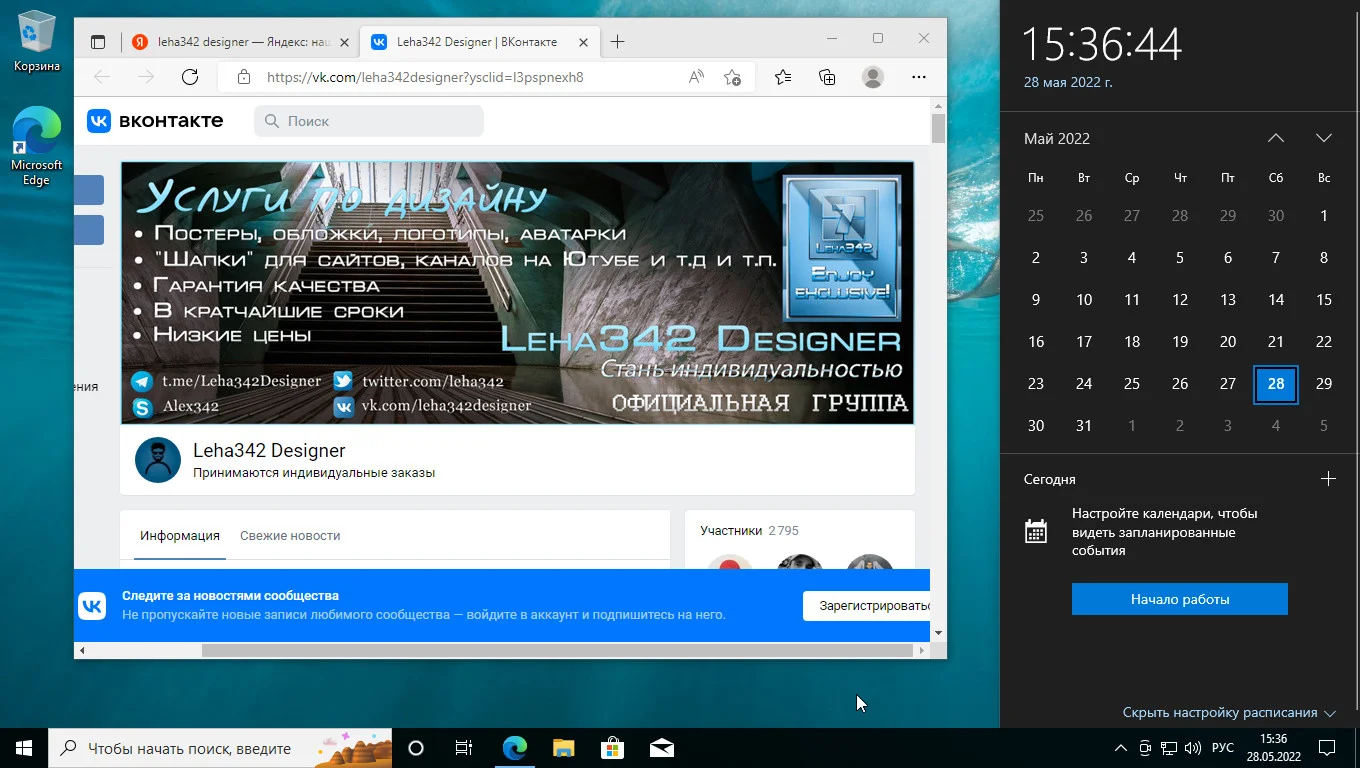Click the address bar URL vk.com/leha342designer

[425, 77]
